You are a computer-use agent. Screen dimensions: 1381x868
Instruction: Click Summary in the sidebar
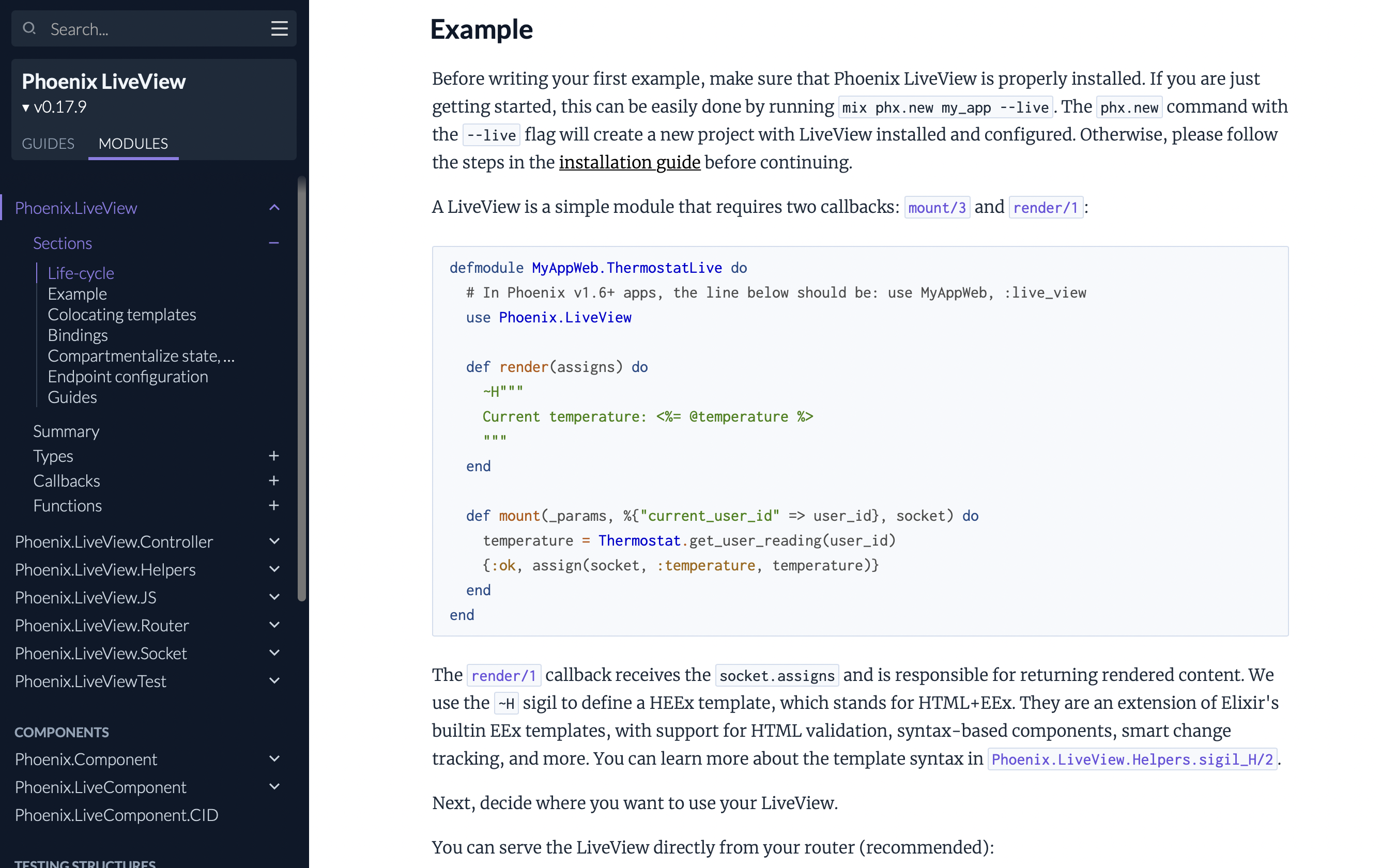pos(67,430)
